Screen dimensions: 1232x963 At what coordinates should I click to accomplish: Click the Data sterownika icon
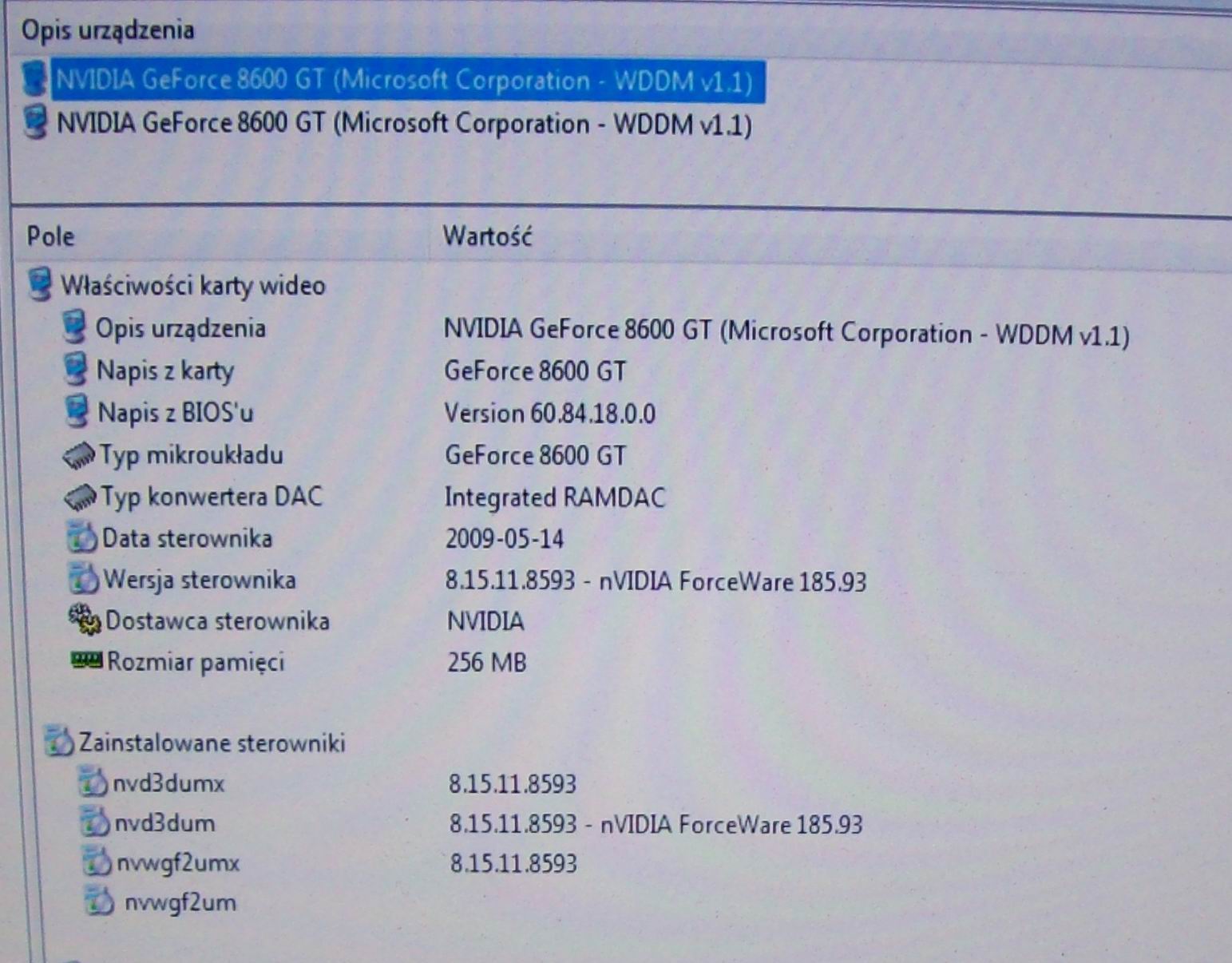(x=81, y=538)
